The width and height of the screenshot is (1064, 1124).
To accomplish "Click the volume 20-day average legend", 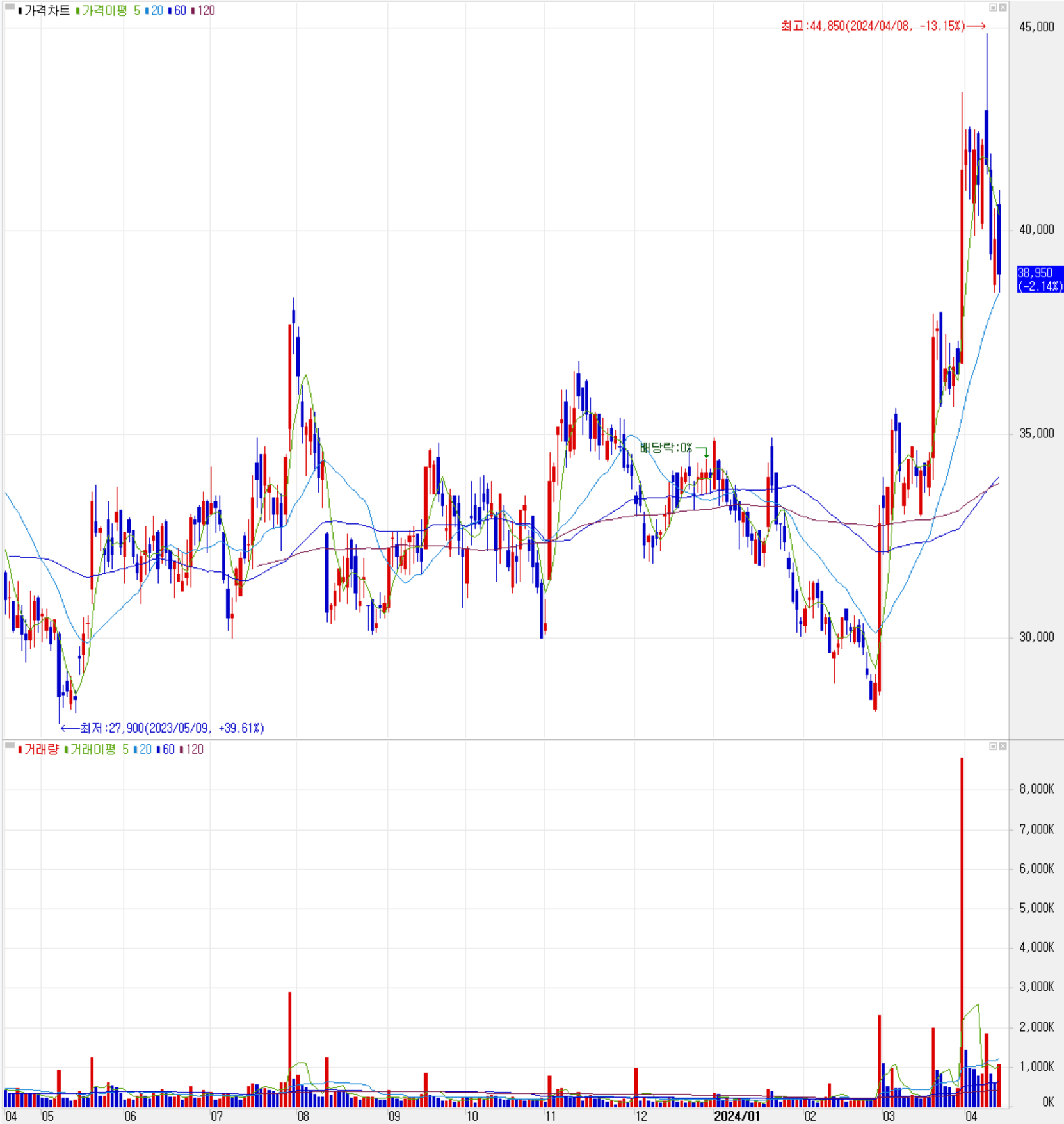I will (143, 749).
